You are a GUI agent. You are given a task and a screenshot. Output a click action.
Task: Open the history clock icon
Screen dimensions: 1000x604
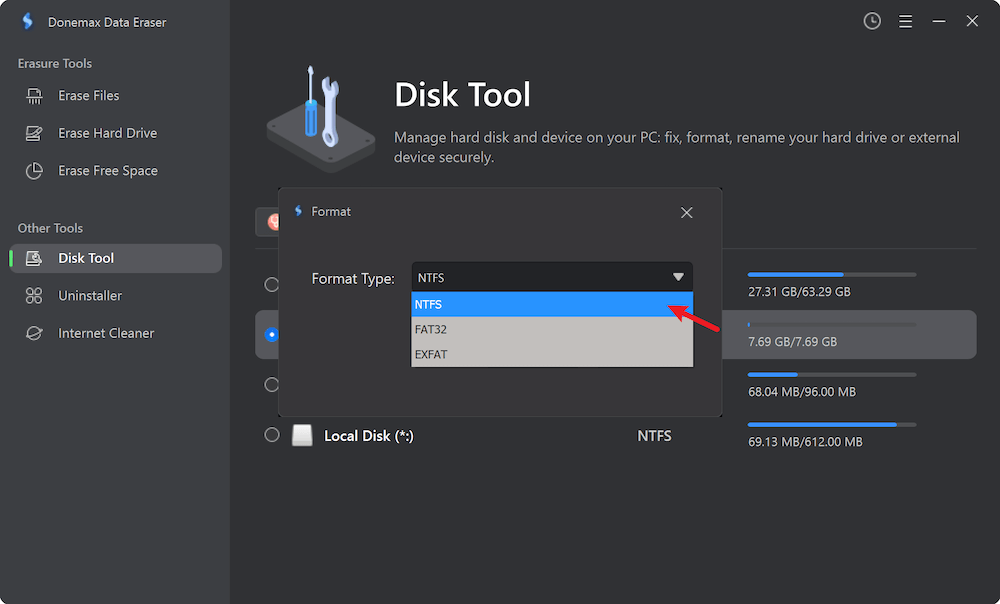[x=871, y=20]
